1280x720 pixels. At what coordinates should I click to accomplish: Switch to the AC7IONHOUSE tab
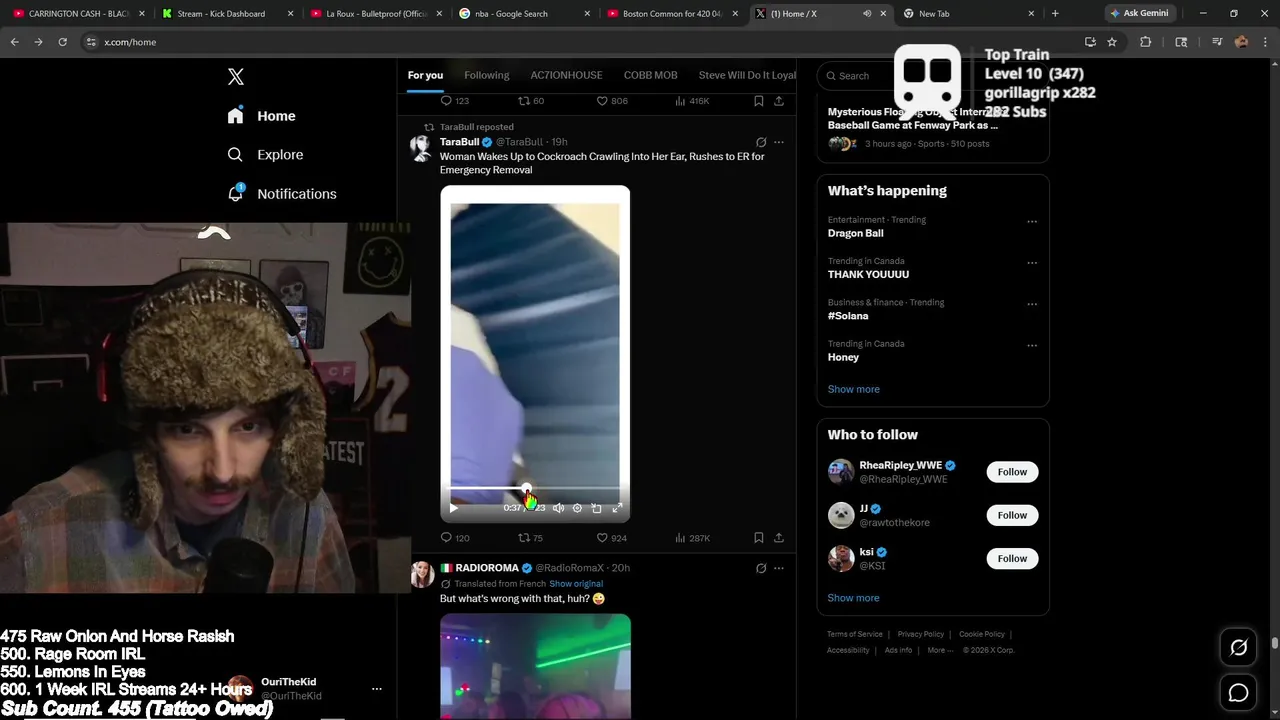(566, 75)
